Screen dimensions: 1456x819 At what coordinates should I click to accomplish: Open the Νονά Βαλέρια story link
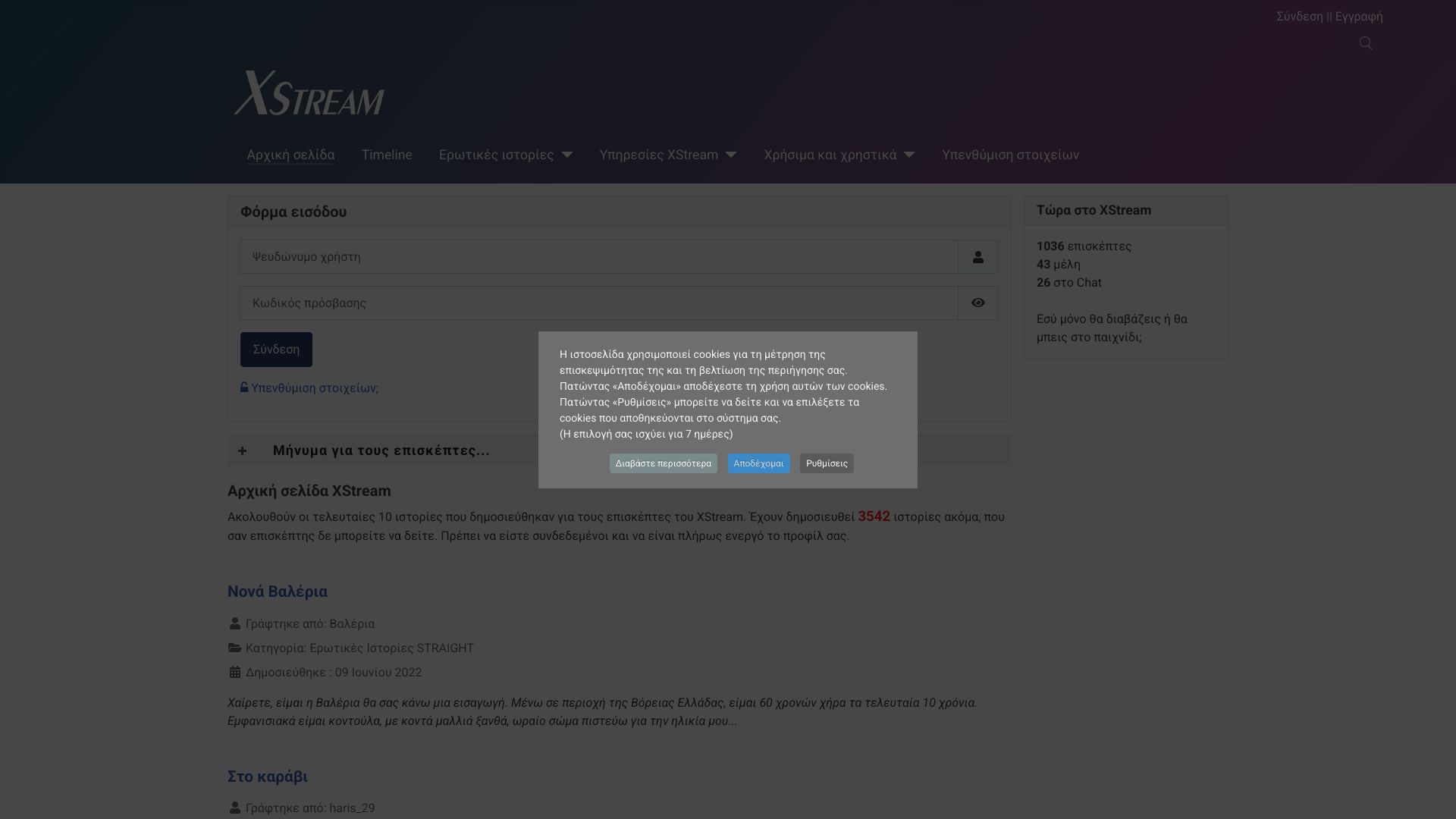pos(278,591)
